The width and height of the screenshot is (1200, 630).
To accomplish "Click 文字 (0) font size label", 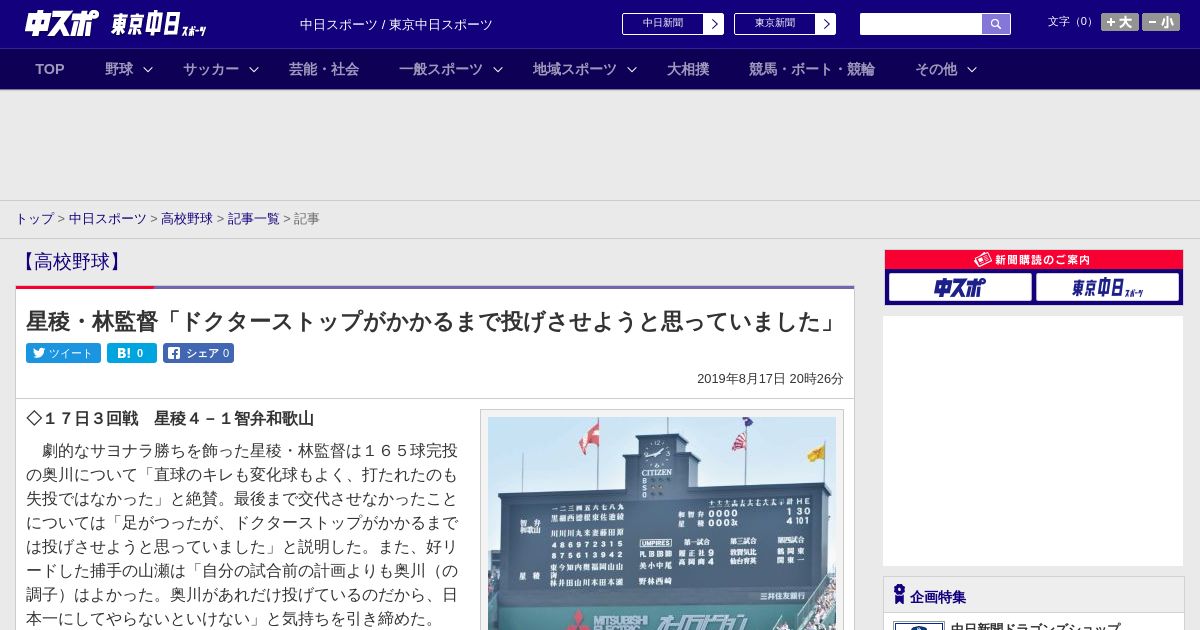I will click(x=1071, y=22).
